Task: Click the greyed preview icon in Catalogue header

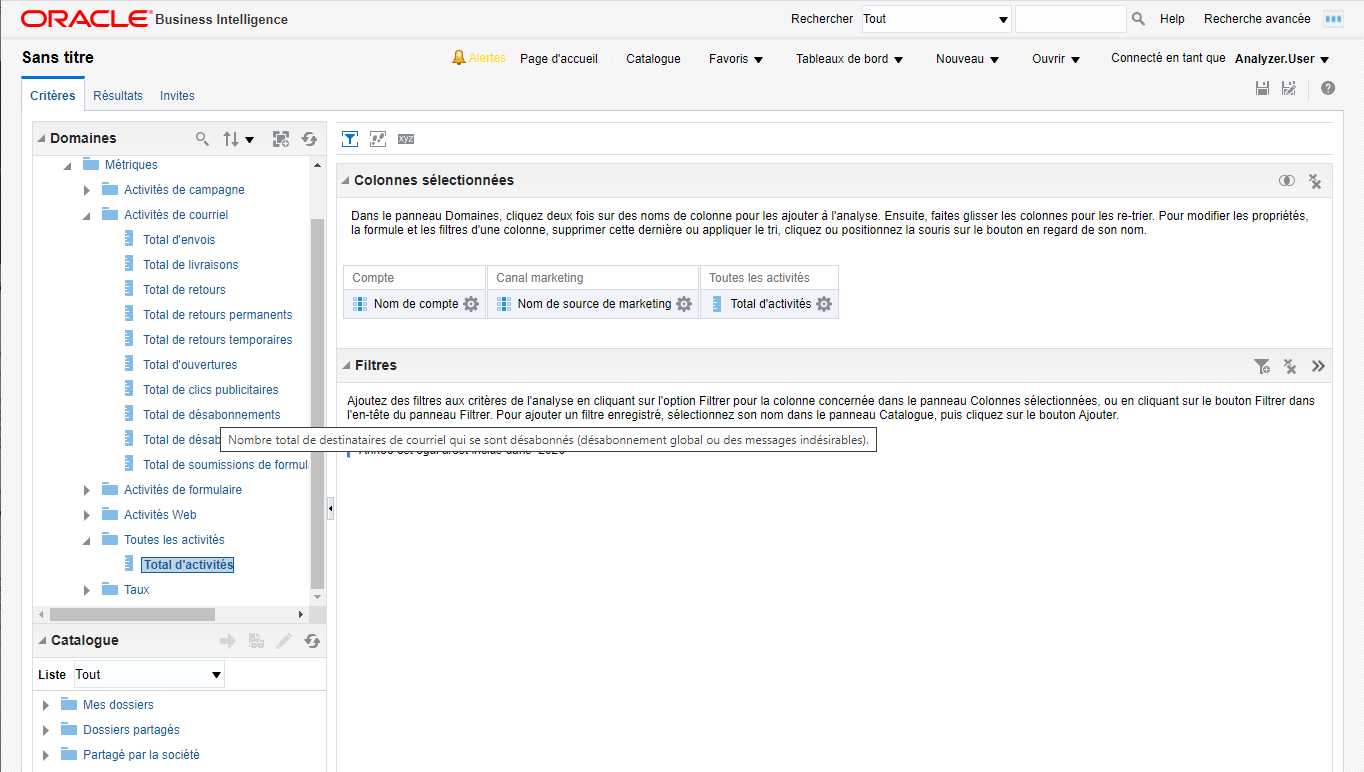Action: (256, 641)
